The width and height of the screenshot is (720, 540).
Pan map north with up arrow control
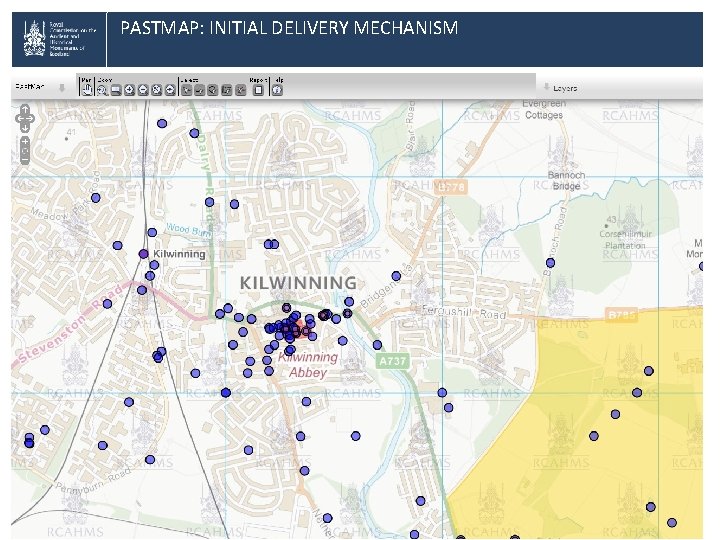tap(25, 109)
